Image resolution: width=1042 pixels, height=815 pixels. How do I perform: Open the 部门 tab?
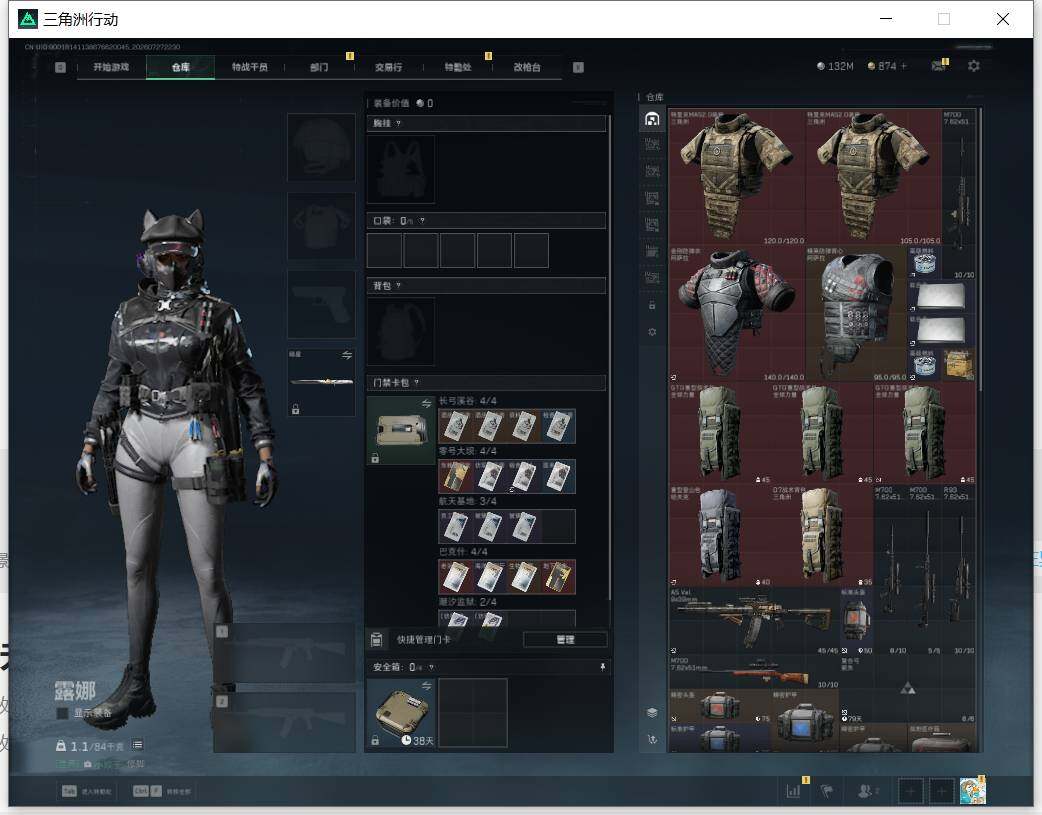click(319, 67)
